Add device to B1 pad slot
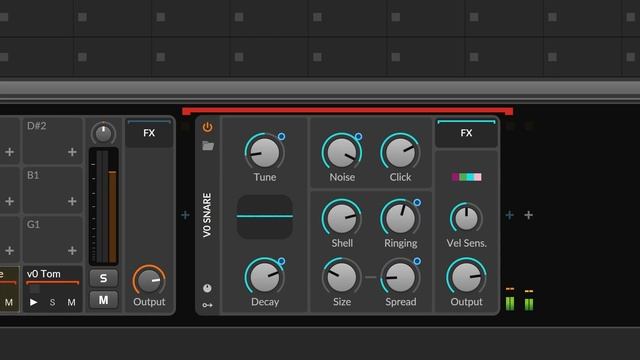The height and width of the screenshot is (360, 640). 72,201
